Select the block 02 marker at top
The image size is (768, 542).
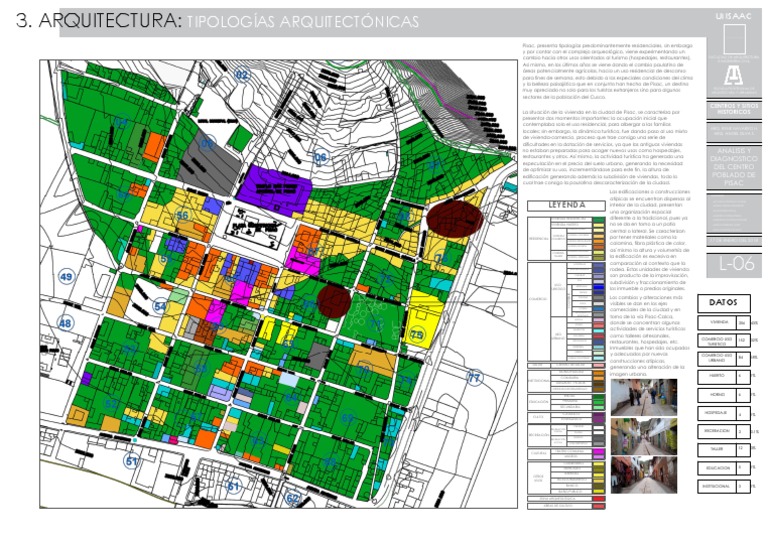pos(241,74)
